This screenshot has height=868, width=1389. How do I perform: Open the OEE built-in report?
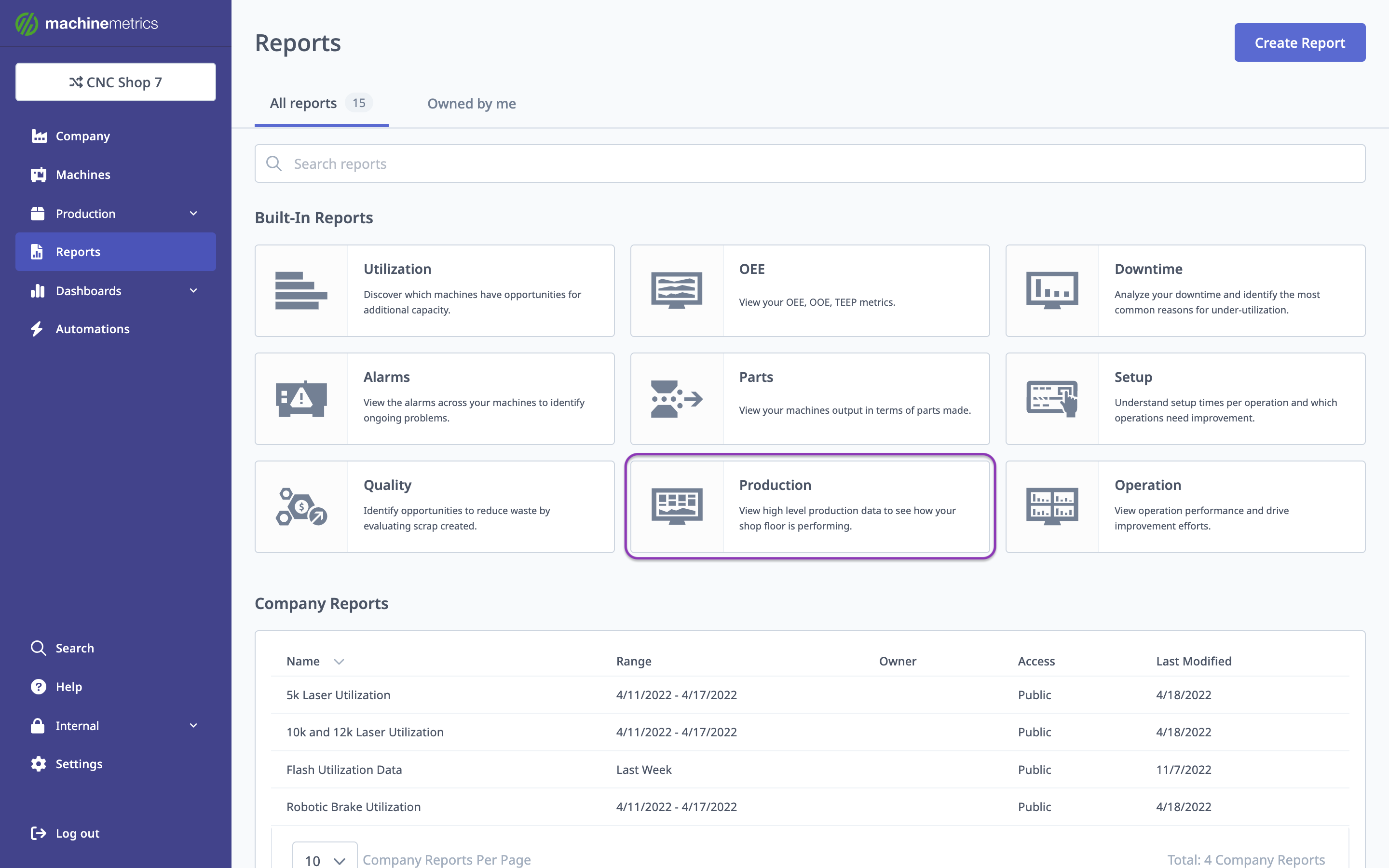810,290
